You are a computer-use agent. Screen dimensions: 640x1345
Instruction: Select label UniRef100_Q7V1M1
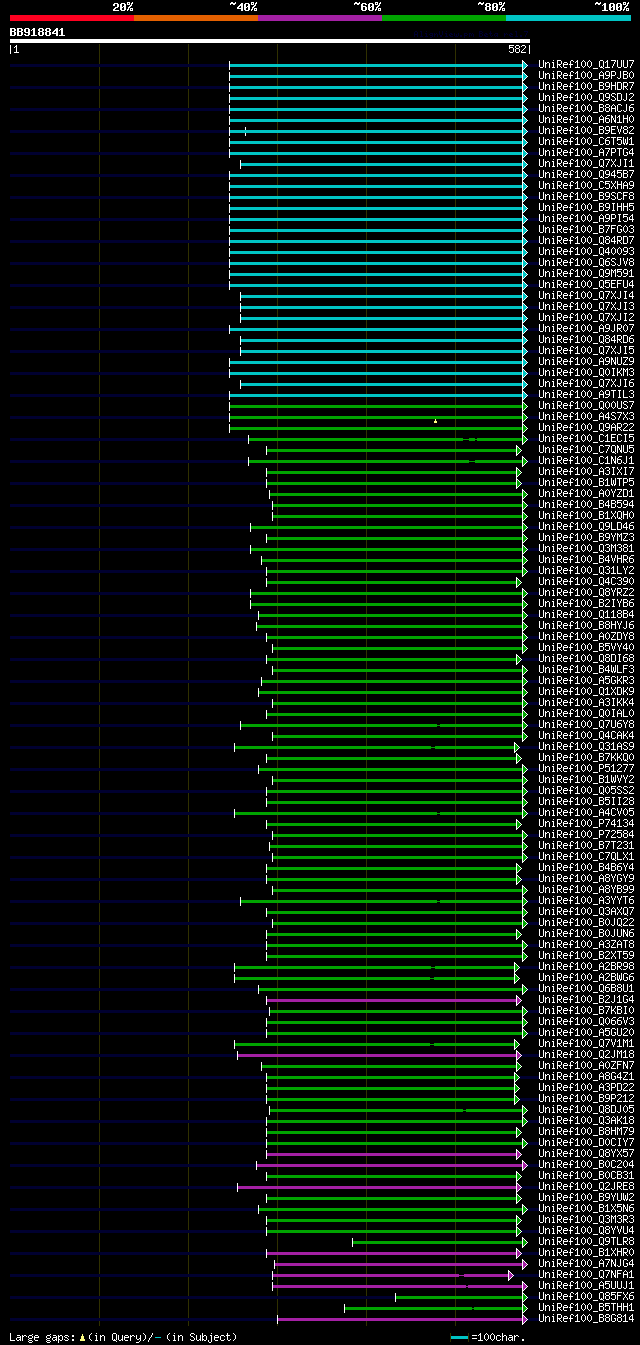coord(586,1043)
